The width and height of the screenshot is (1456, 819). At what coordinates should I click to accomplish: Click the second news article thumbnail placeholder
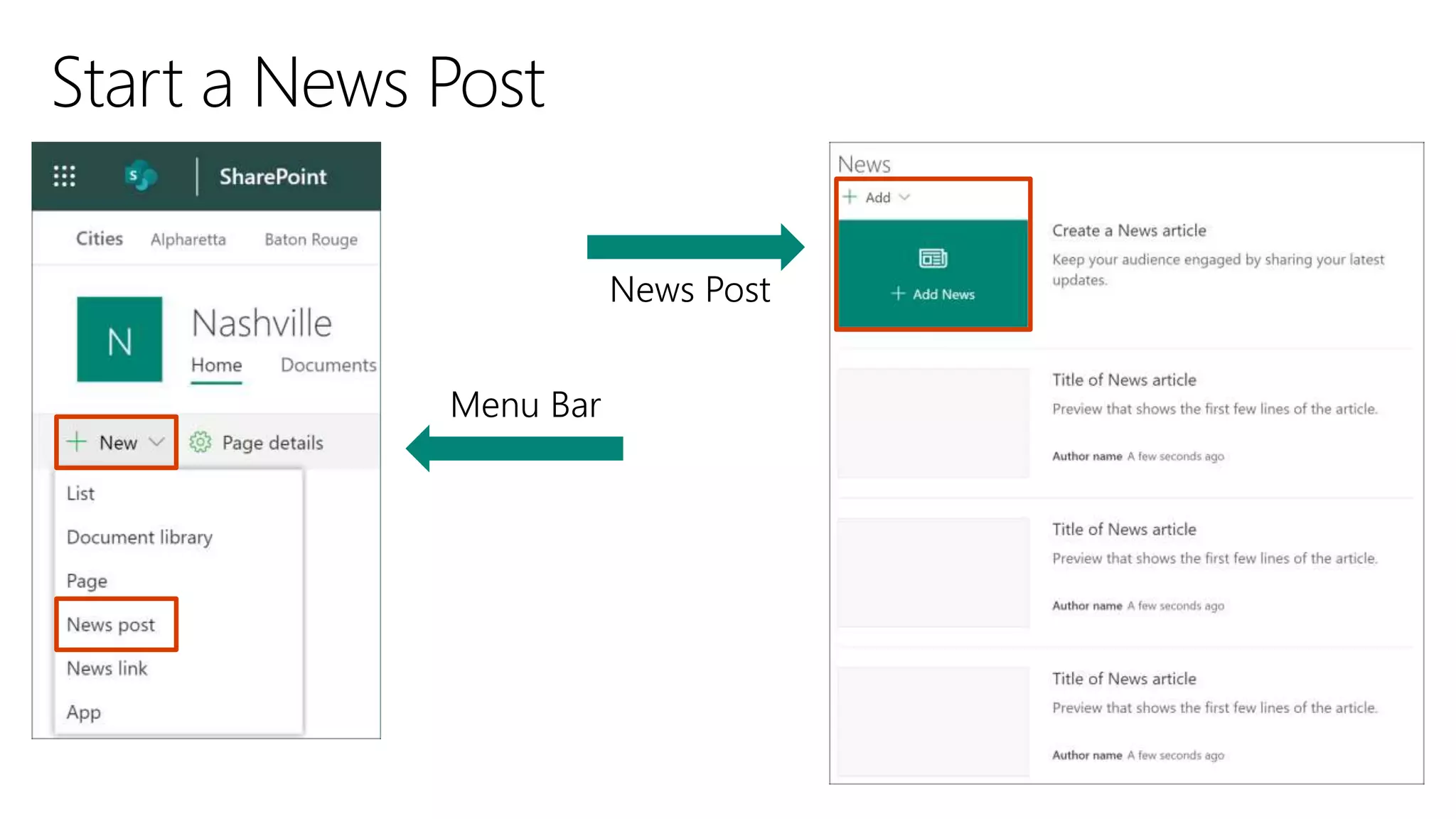(933, 572)
